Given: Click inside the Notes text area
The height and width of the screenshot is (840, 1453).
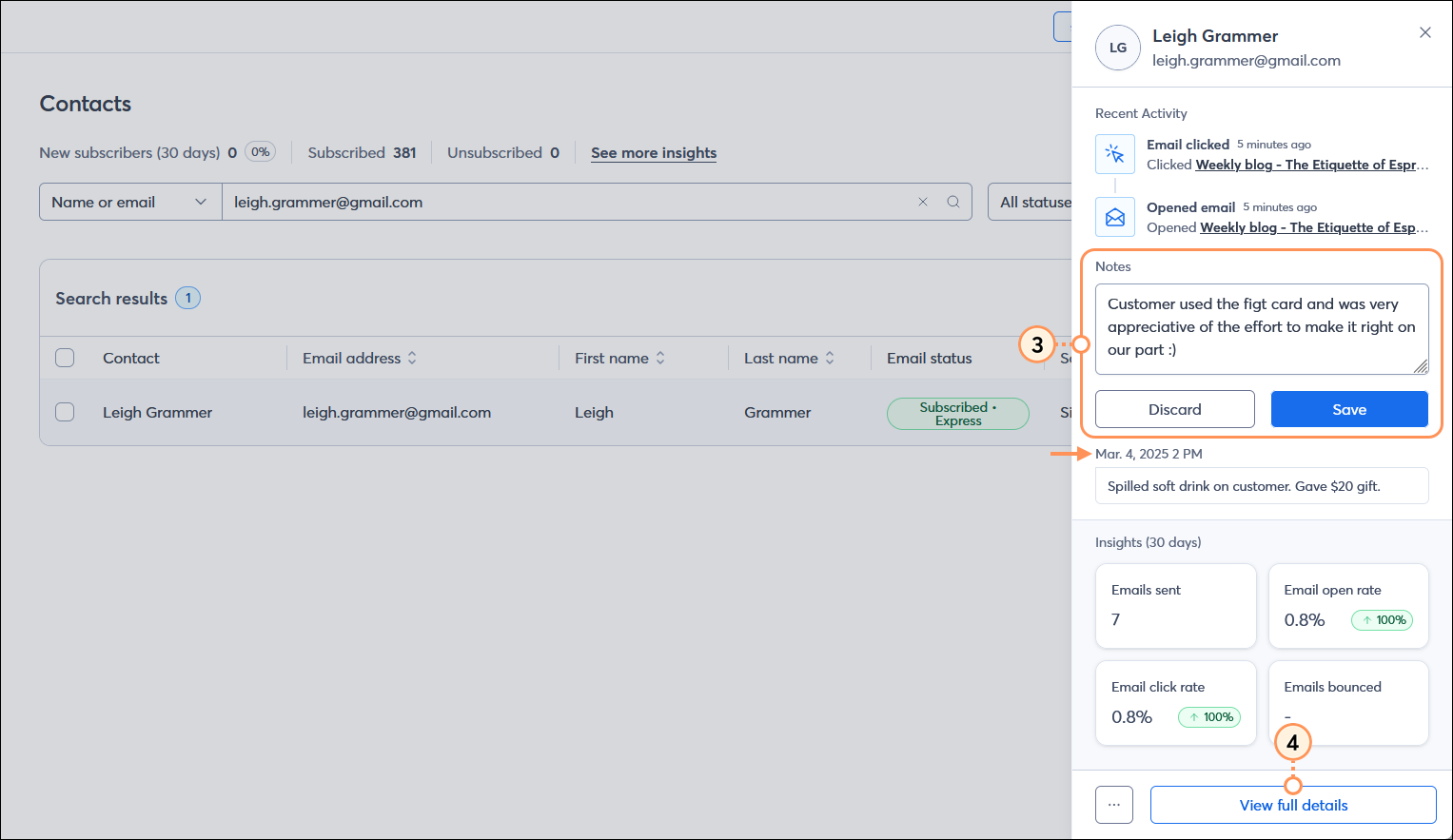Looking at the screenshot, I should point(1261,328).
